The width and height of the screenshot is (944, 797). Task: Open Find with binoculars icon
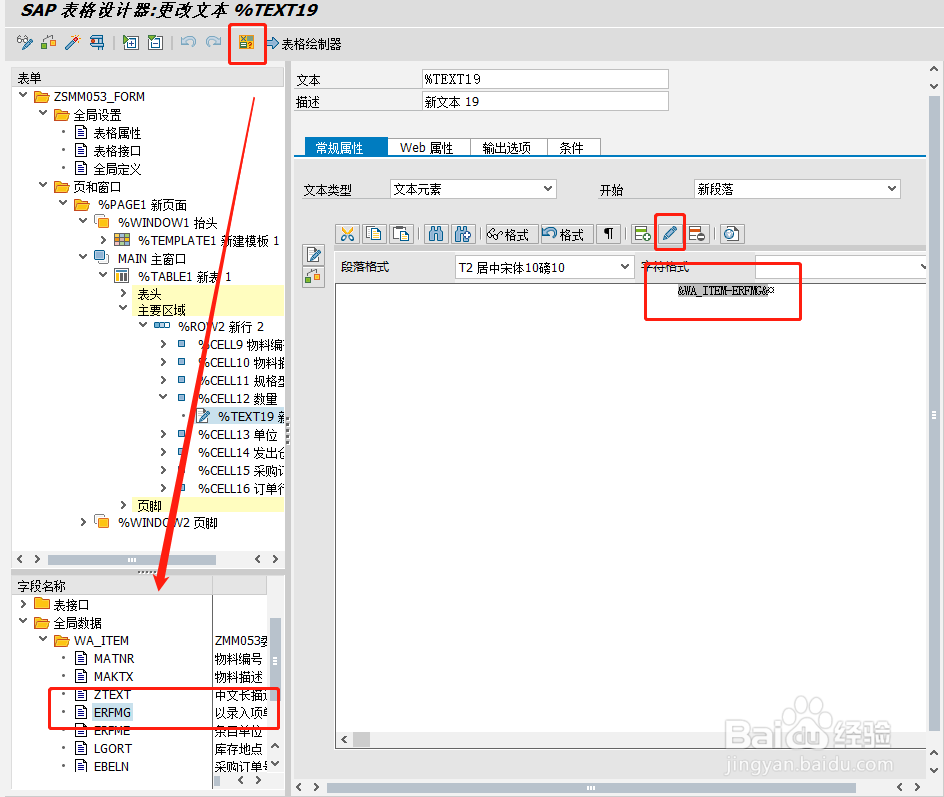(x=436, y=234)
